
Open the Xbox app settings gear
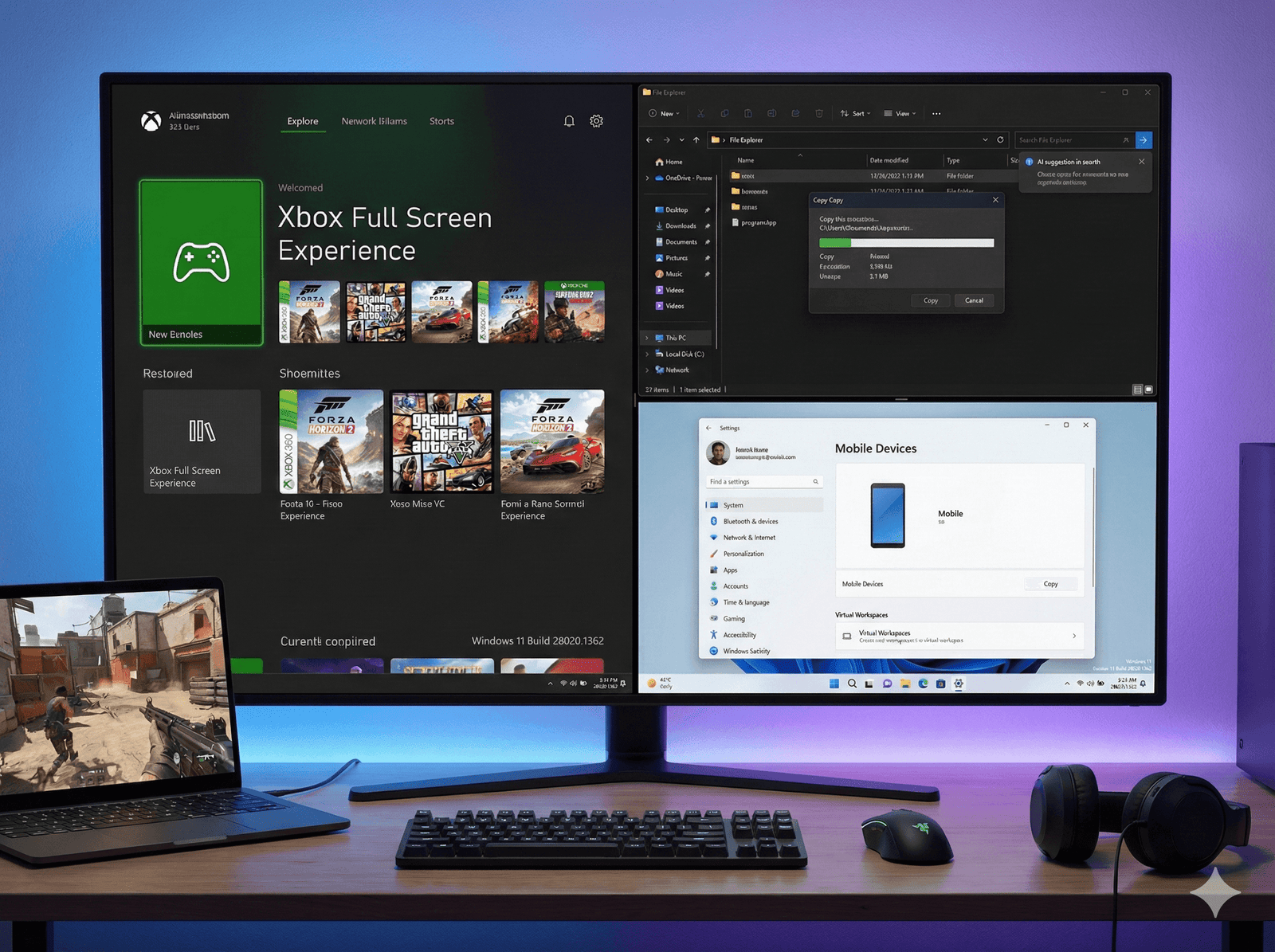tap(596, 121)
